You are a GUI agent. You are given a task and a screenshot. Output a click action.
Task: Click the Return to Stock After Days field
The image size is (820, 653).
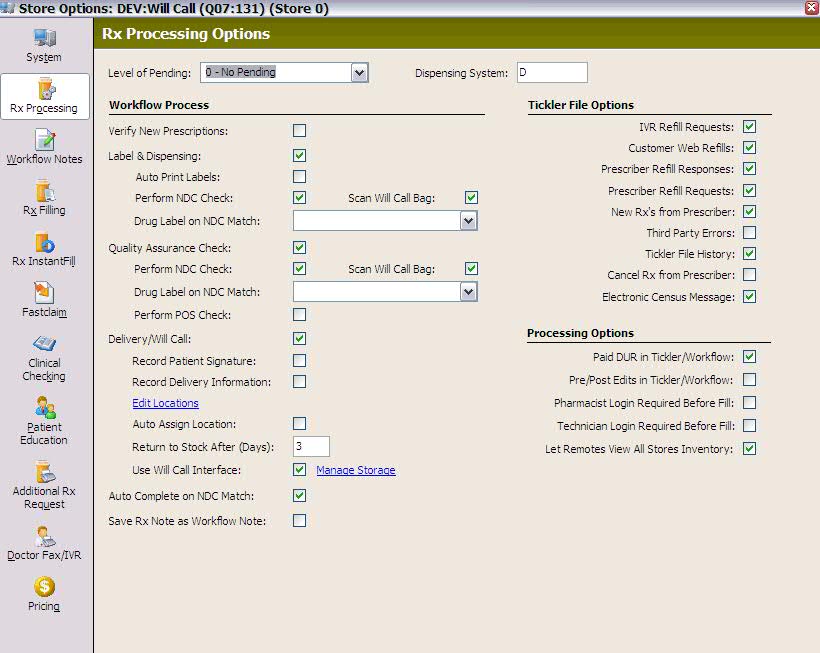point(311,446)
